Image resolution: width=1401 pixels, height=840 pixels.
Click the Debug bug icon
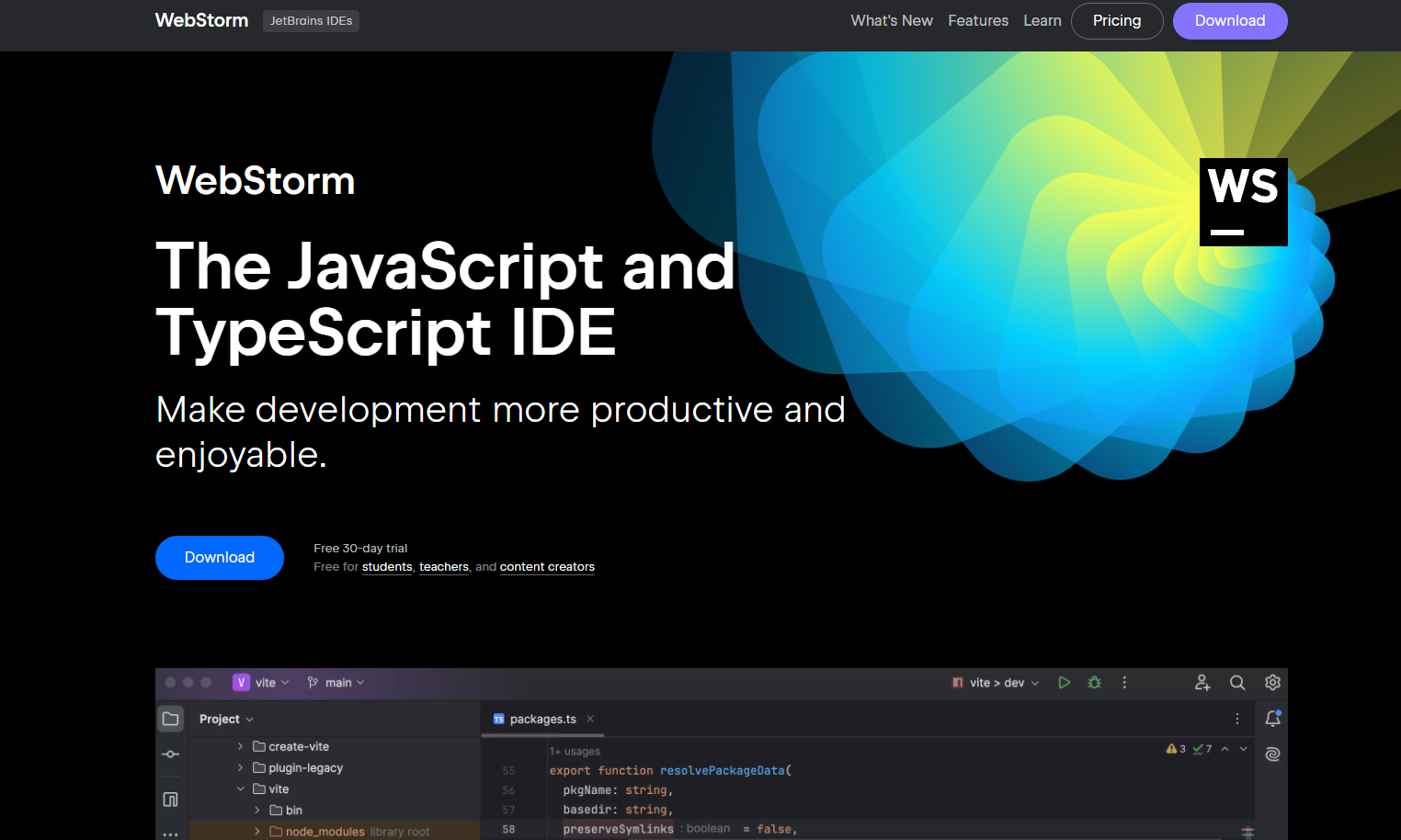click(1094, 683)
